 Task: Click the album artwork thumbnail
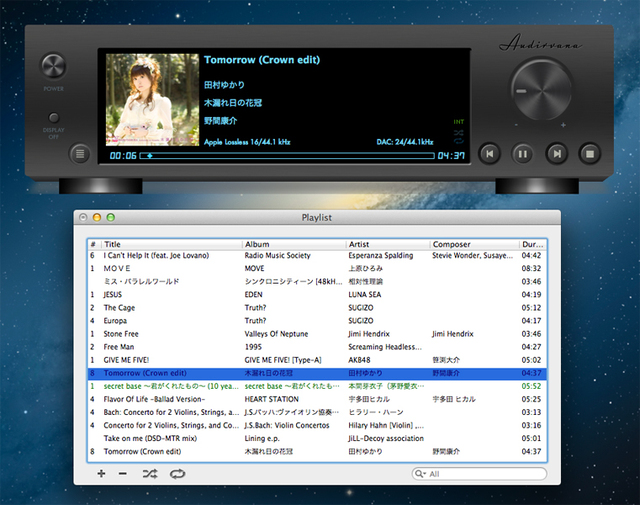click(148, 98)
